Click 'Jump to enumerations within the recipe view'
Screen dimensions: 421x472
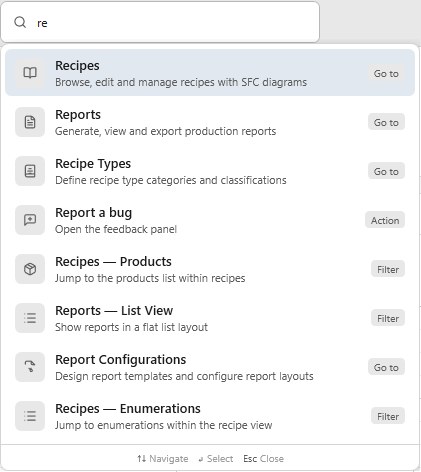[164, 425]
